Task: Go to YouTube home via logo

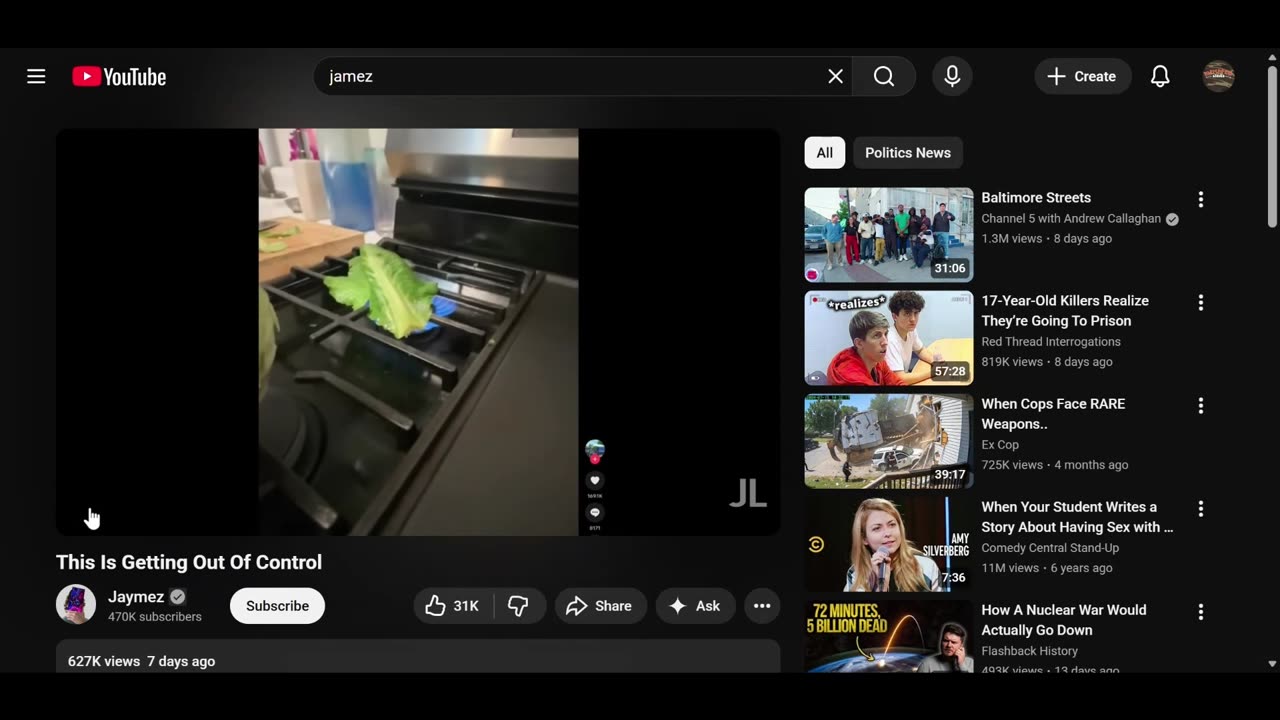Action: (119, 76)
